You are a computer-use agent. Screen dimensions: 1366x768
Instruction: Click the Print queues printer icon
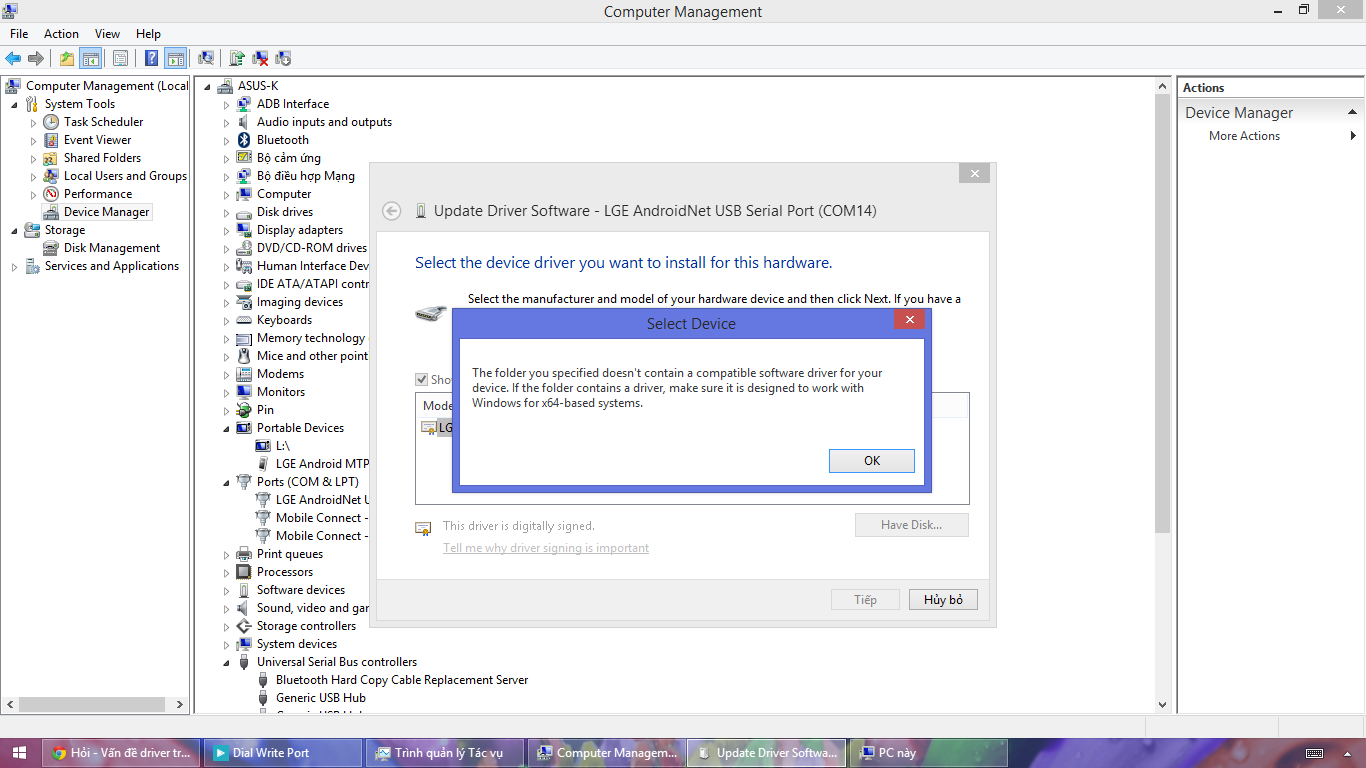point(243,554)
